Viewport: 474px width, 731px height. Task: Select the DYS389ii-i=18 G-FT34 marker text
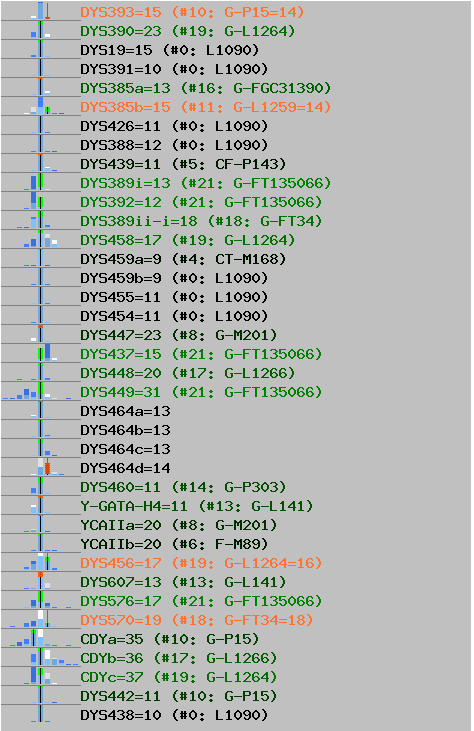click(201, 221)
